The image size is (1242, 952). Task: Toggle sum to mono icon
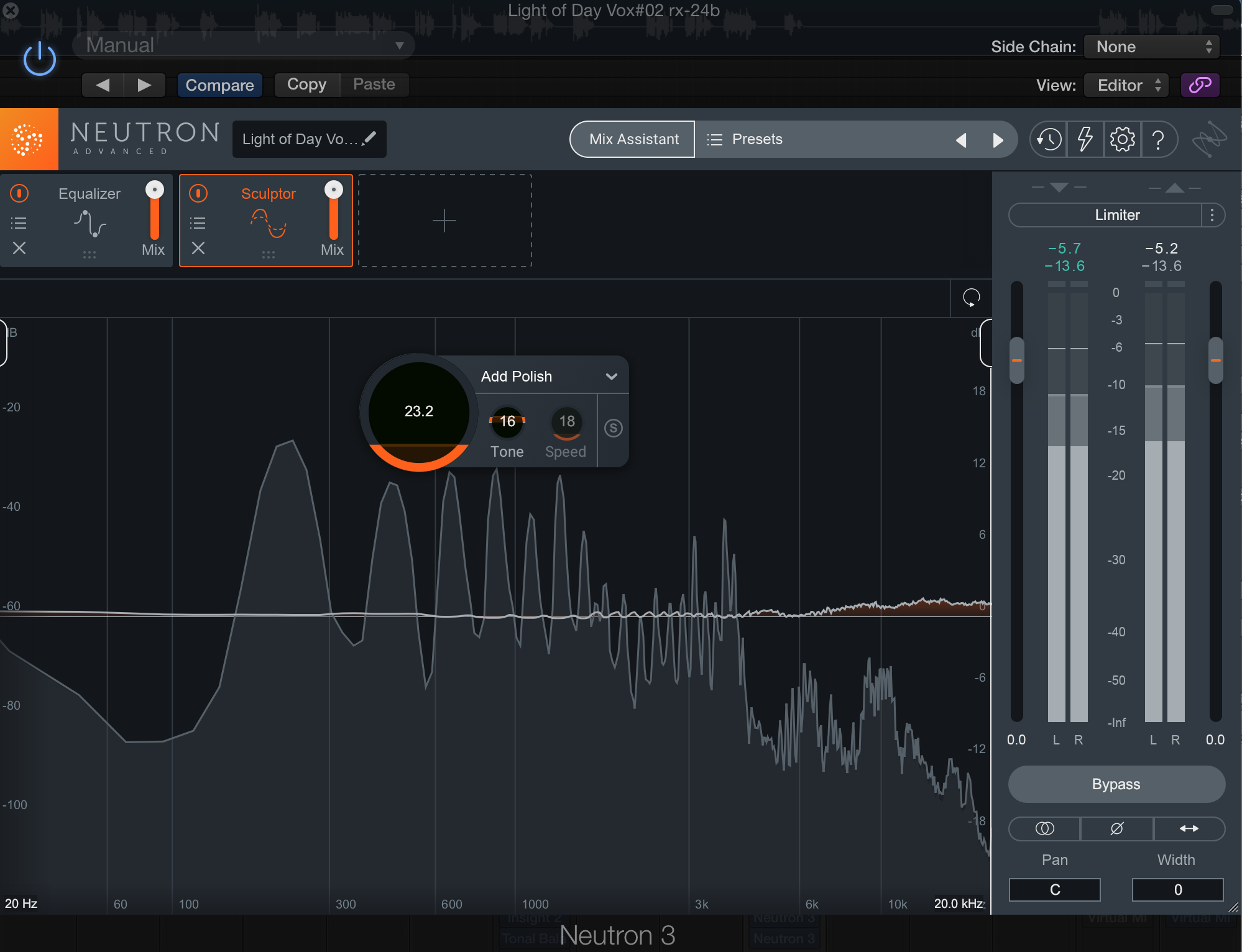click(x=1044, y=828)
